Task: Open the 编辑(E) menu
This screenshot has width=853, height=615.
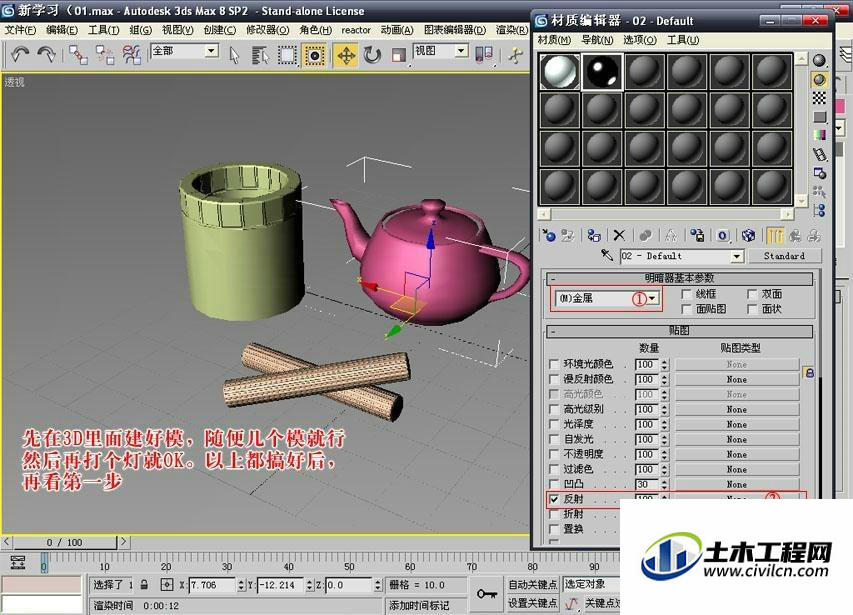Action: (62, 30)
